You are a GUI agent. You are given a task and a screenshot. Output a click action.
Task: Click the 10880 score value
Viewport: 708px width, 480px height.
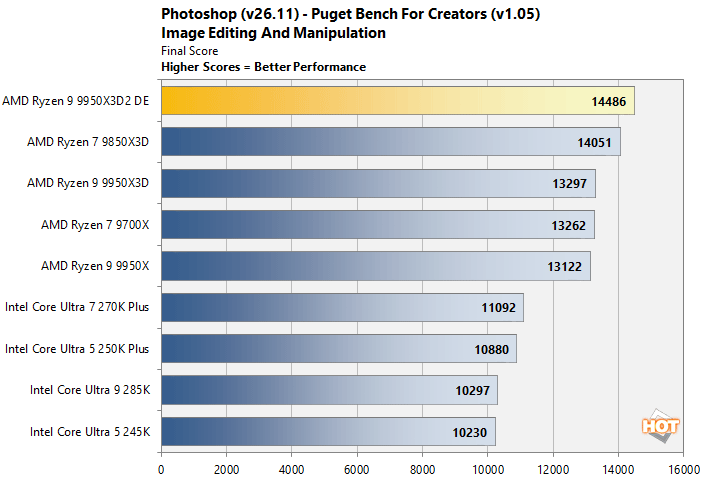491,350
